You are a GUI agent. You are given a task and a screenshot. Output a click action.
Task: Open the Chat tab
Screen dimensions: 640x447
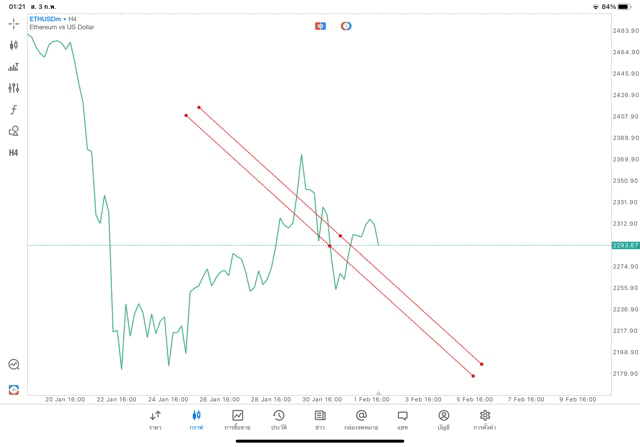tap(402, 420)
